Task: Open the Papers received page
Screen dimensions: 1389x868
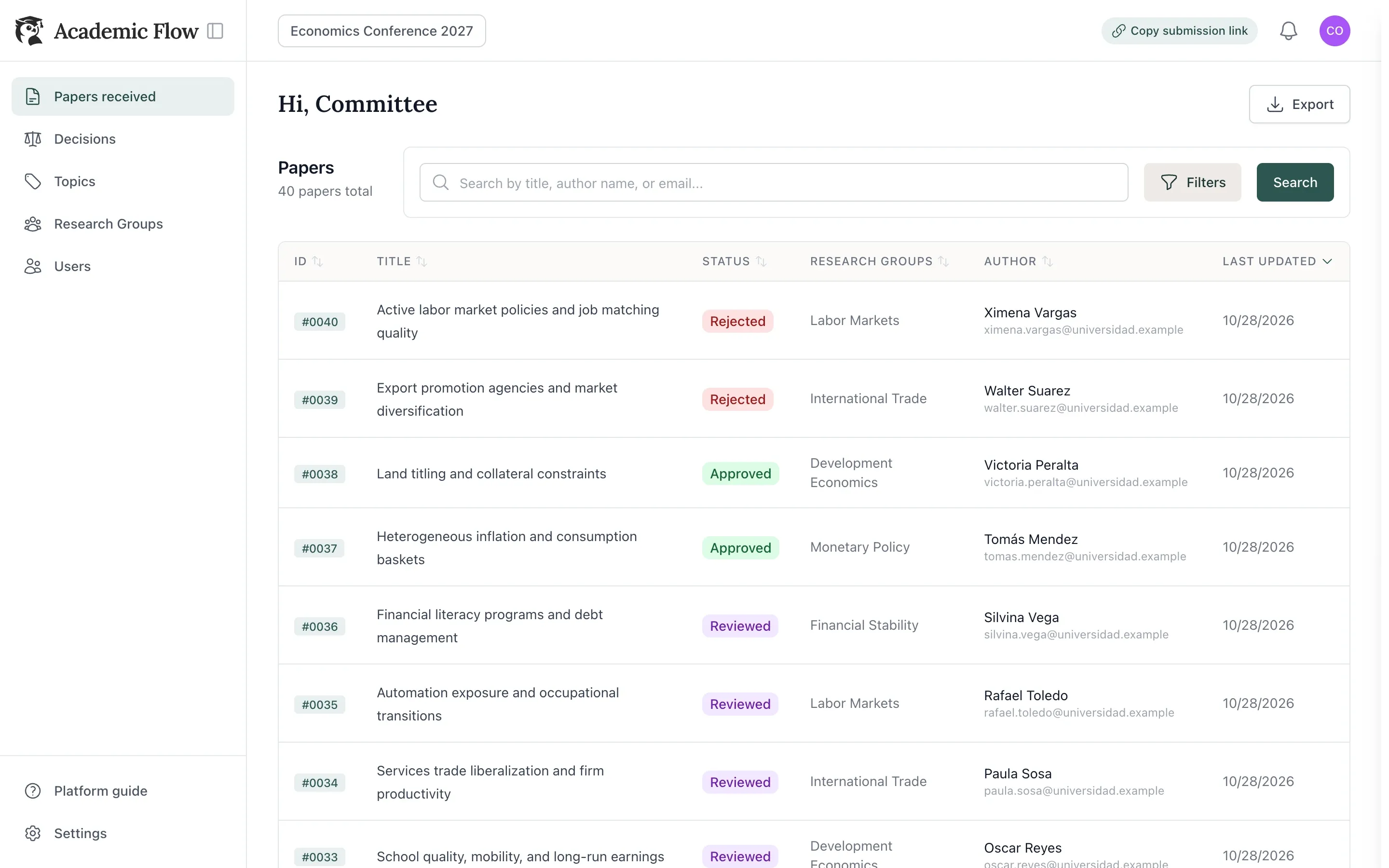Action: (123, 96)
